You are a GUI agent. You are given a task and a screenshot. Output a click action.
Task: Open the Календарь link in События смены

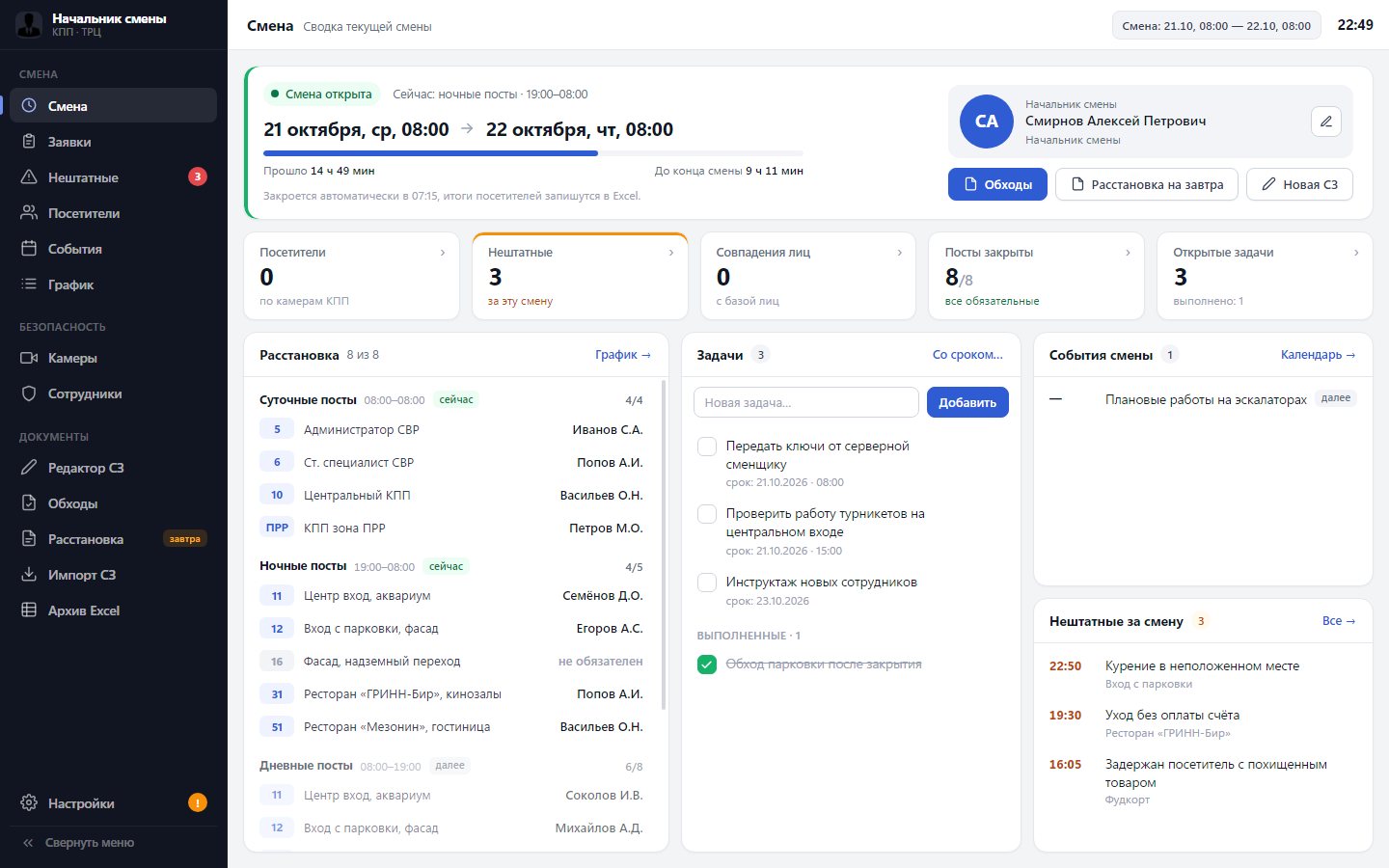[1318, 355]
